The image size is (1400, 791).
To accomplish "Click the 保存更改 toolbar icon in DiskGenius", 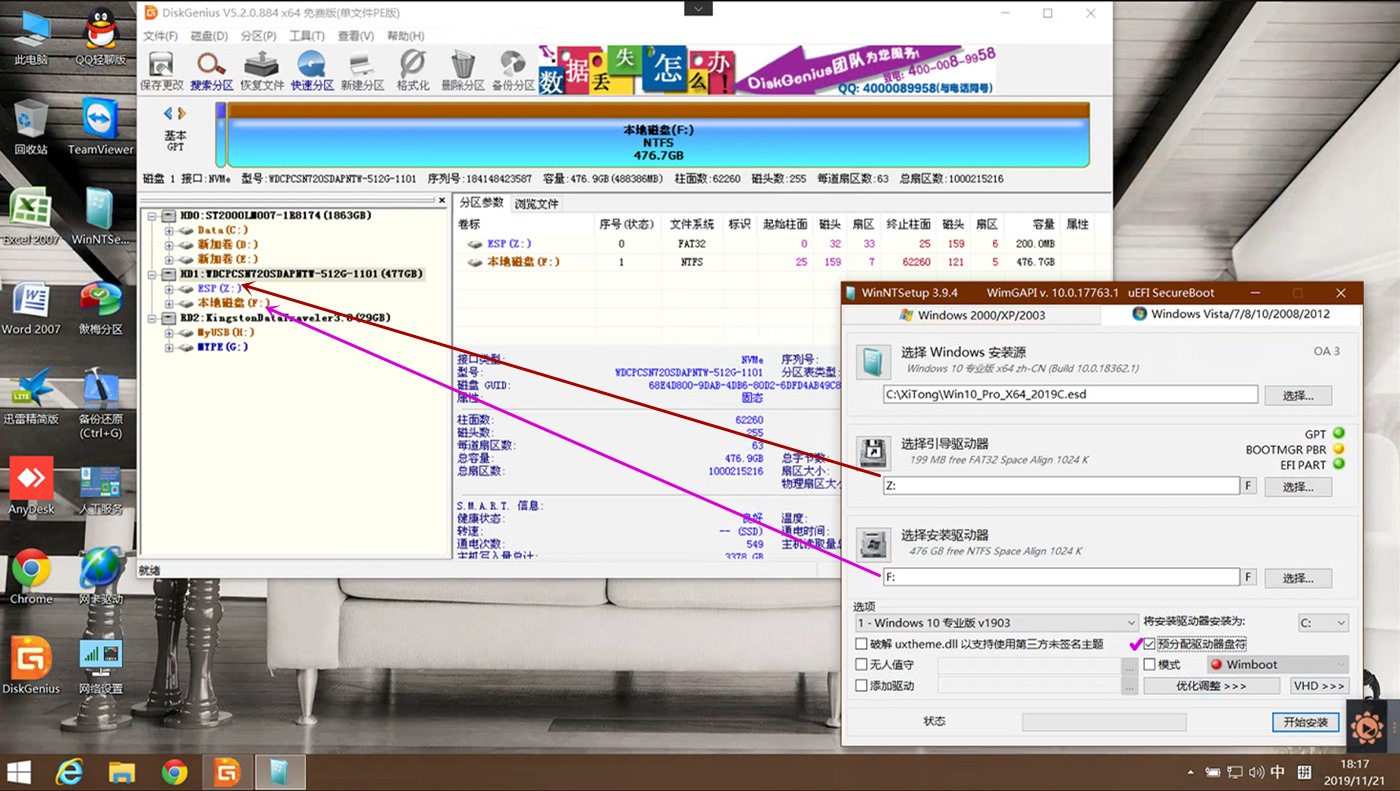I will point(161,70).
